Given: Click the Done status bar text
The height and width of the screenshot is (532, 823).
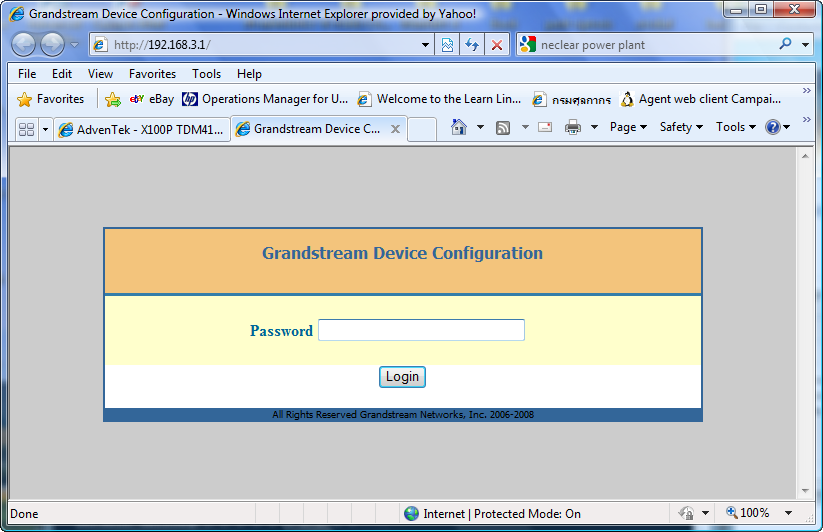Looking at the screenshot, I should [x=24, y=514].
